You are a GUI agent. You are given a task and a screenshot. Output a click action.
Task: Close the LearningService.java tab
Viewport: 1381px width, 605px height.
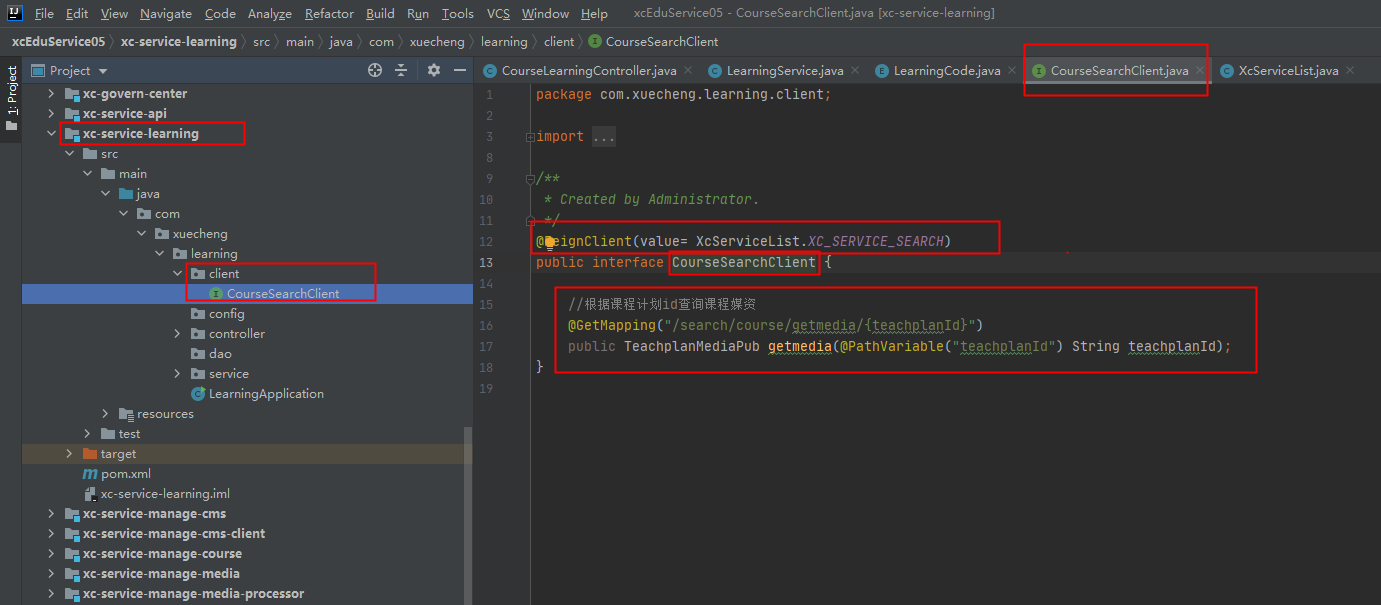(x=855, y=71)
